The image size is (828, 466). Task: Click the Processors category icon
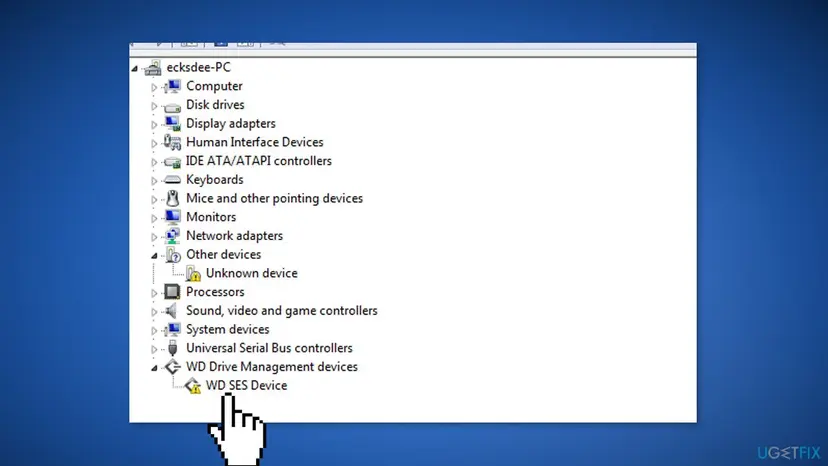coord(172,292)
